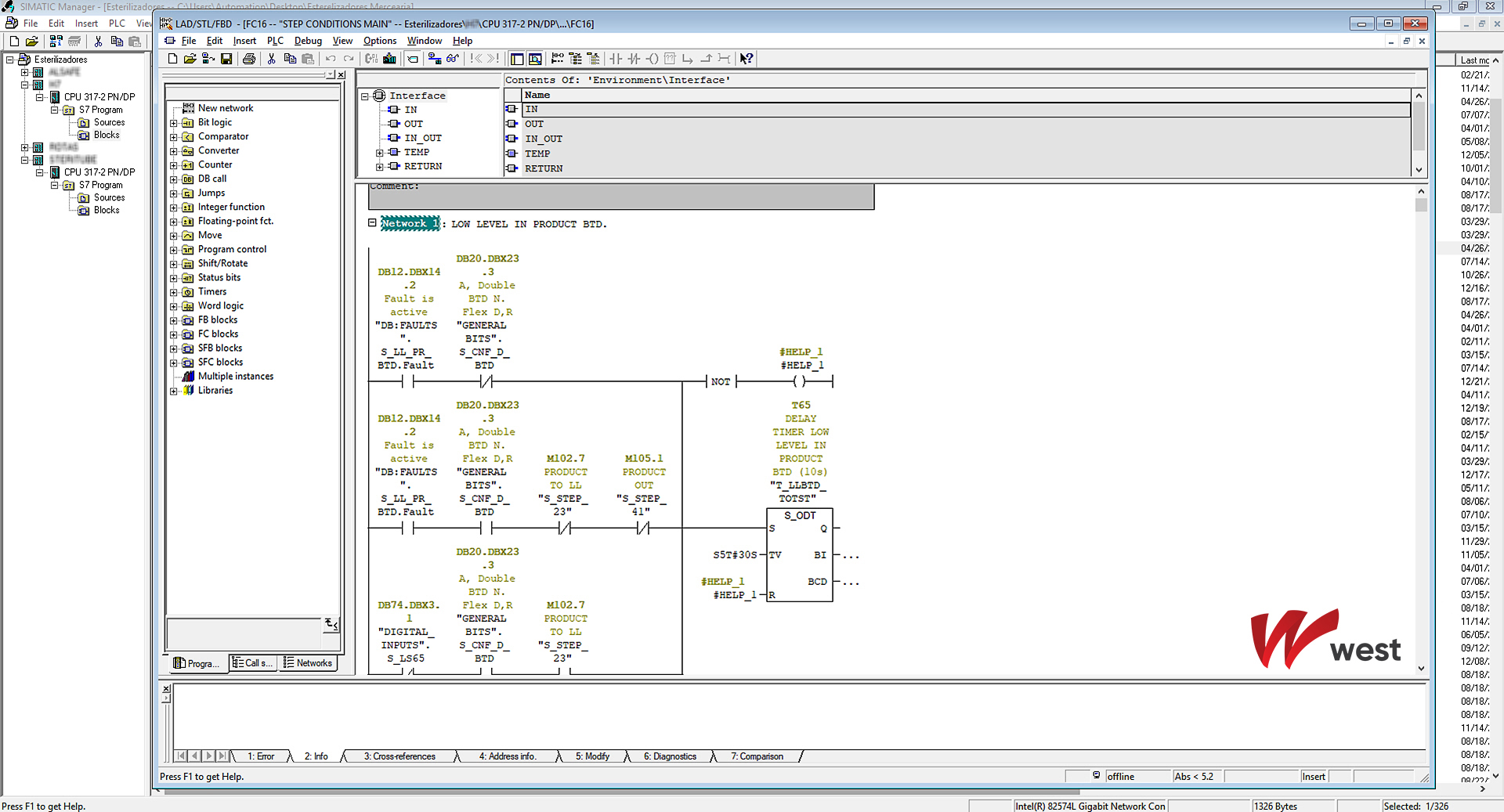1504x812 pixels.
Task: Insert an output coil from the toolbar
Action: coord(652,59)
